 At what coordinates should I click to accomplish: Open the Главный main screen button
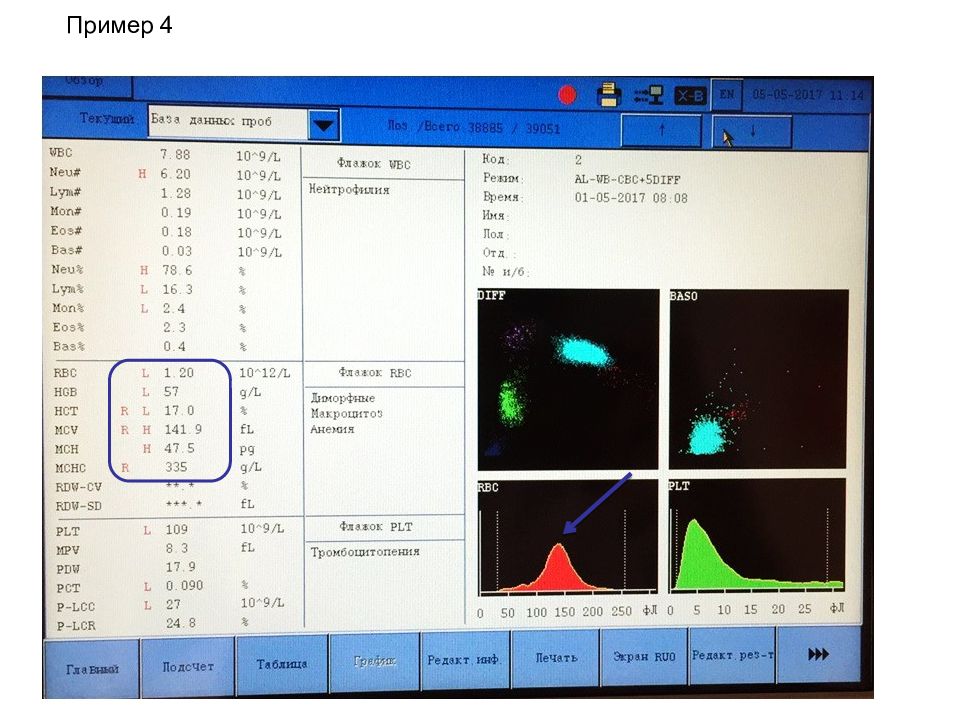coord(92,669)
